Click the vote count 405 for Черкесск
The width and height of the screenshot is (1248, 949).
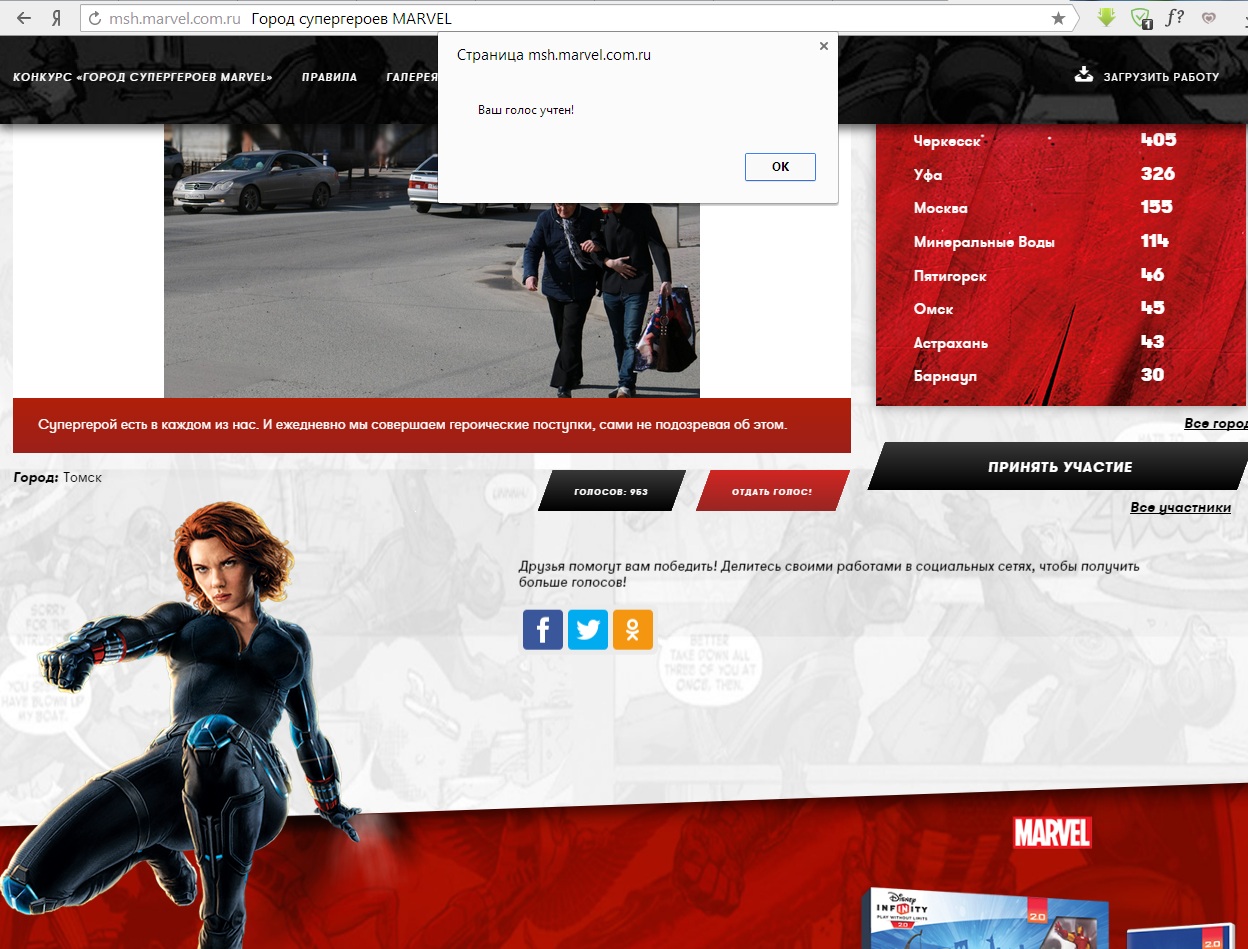1159,140
